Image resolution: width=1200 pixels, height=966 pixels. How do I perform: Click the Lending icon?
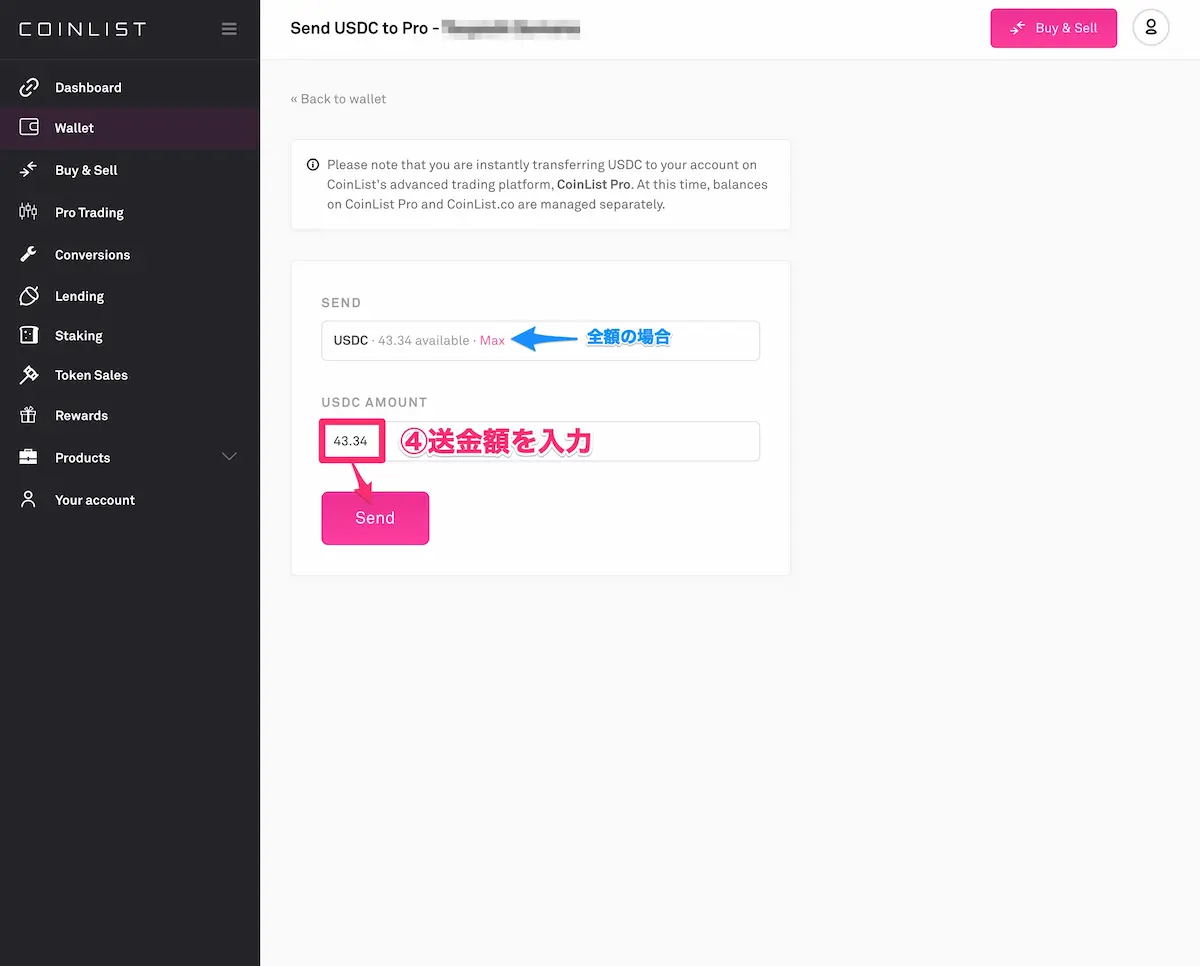29,296
